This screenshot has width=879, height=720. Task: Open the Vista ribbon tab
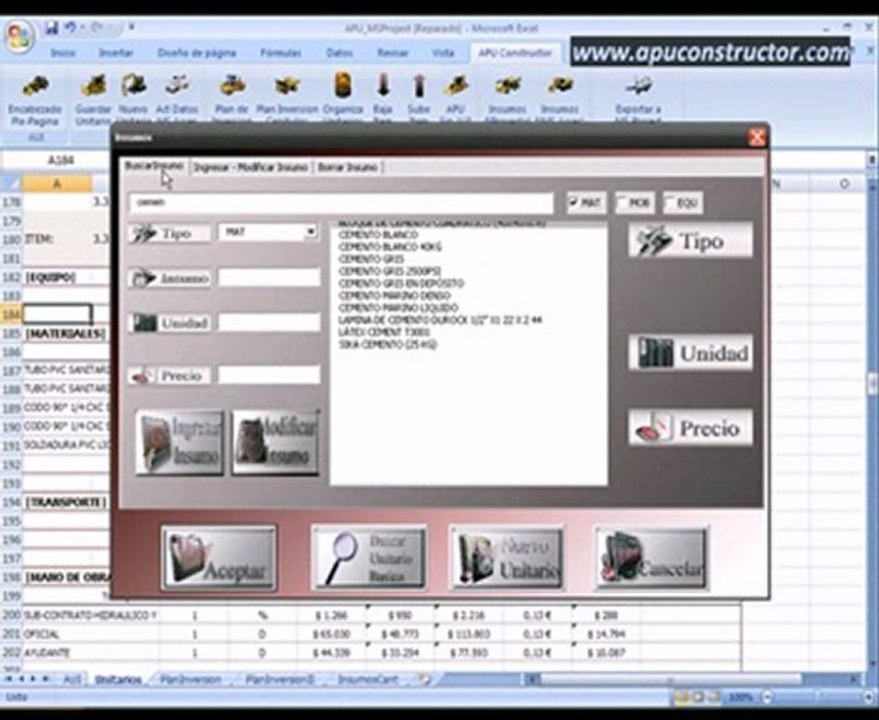tap(443, 53)
